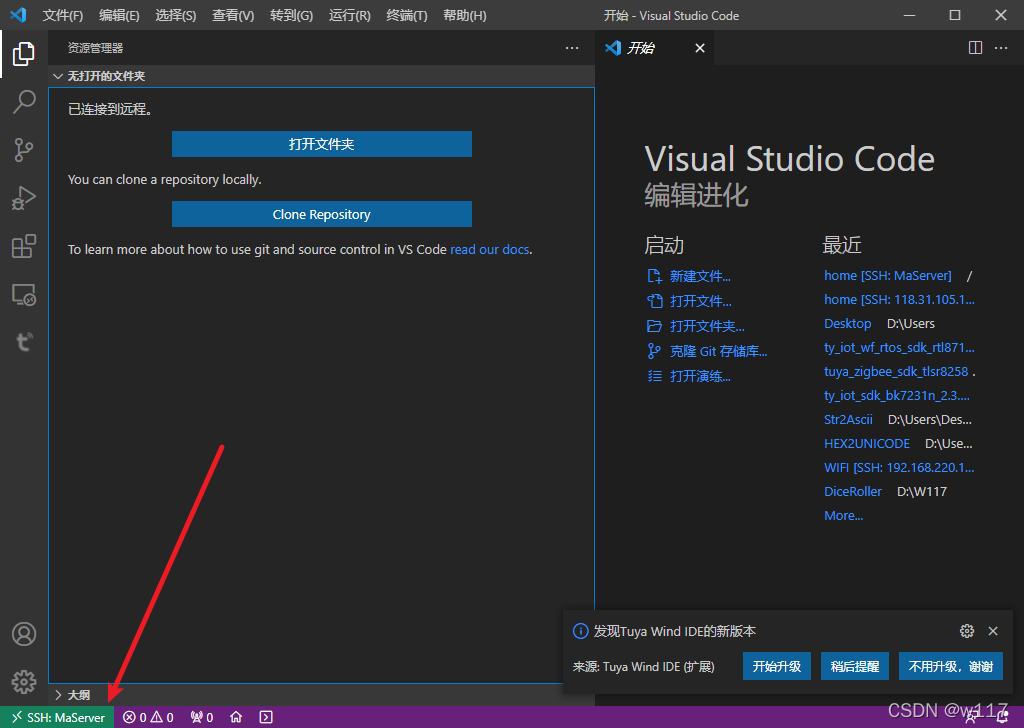The width and height of the screenshot is (1024, 728).
Task: Open recent tuya_zigbee_sdk_tlsr8258 project
Action: 896,372
